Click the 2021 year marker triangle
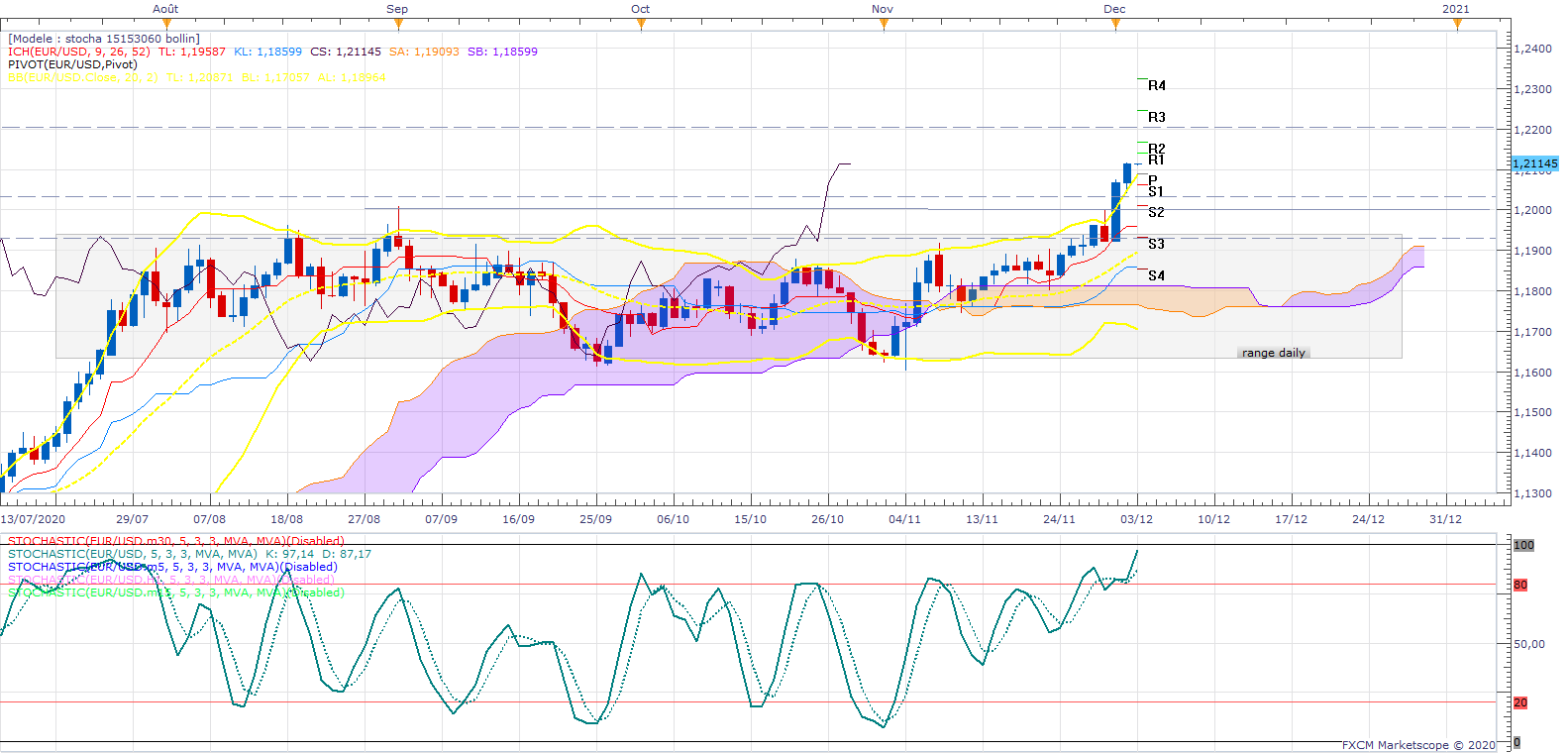 (x=1457, y=24)
